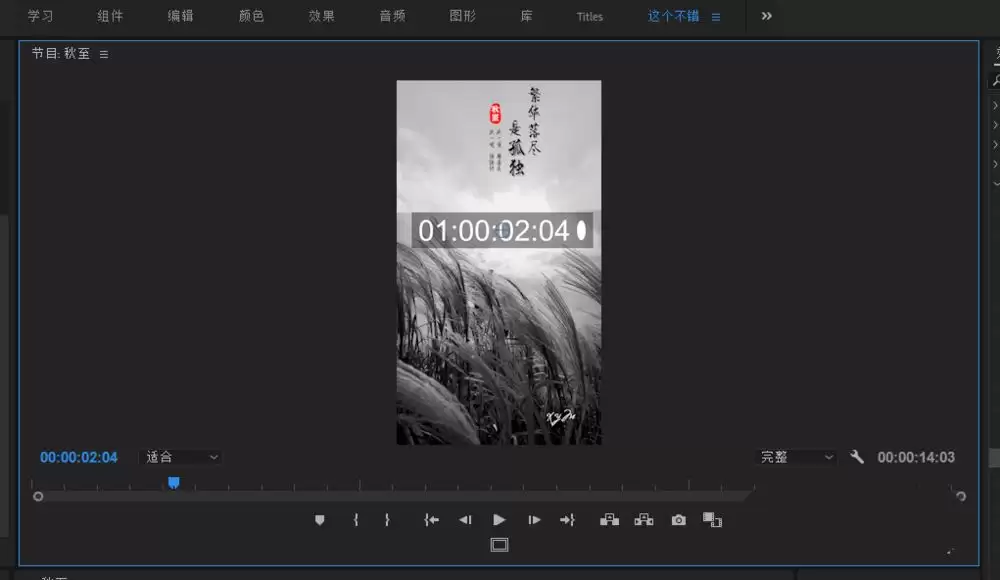
Task: Mark Out point
Action: point(386,520)
